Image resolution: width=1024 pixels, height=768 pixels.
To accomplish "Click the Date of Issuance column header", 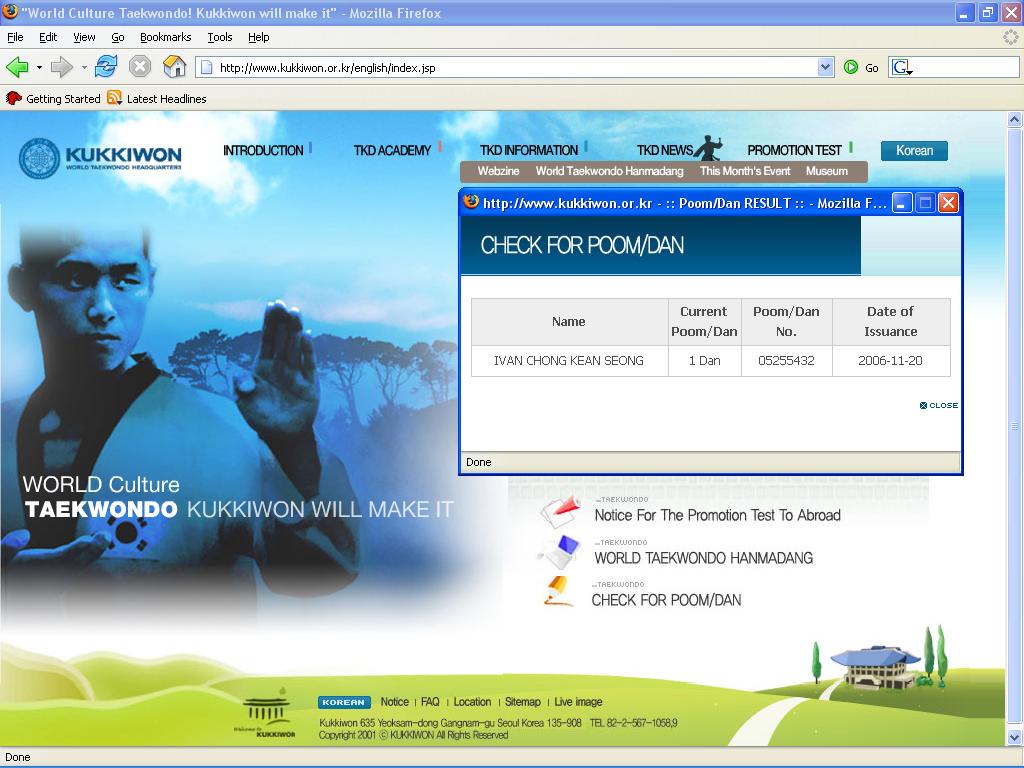I will (x=891, y=321).
